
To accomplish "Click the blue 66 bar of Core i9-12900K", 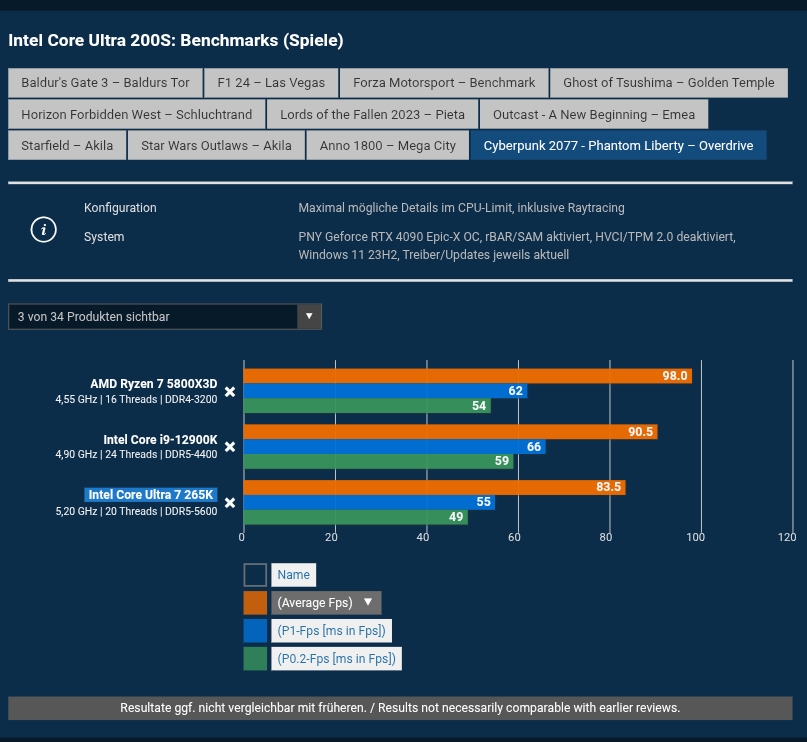I will click(394, 446).
